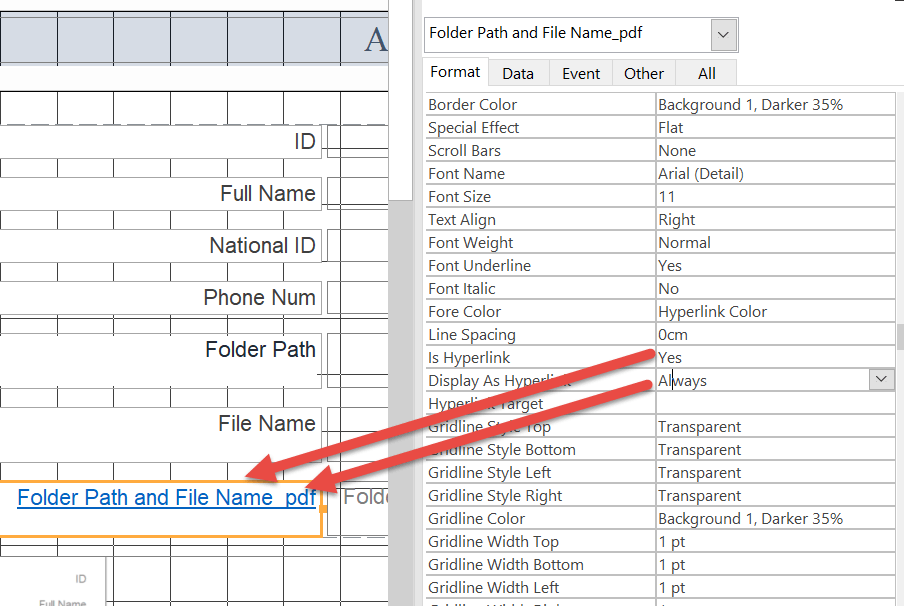
Task: Click the National ID text box in the form
Action: 357,245
